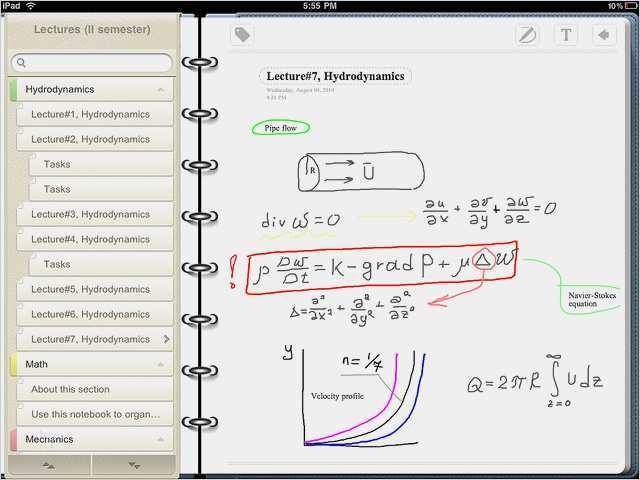640x480 pixels.
Task: Tap the Velocity profile text
Action: click(x=337, y=396)
